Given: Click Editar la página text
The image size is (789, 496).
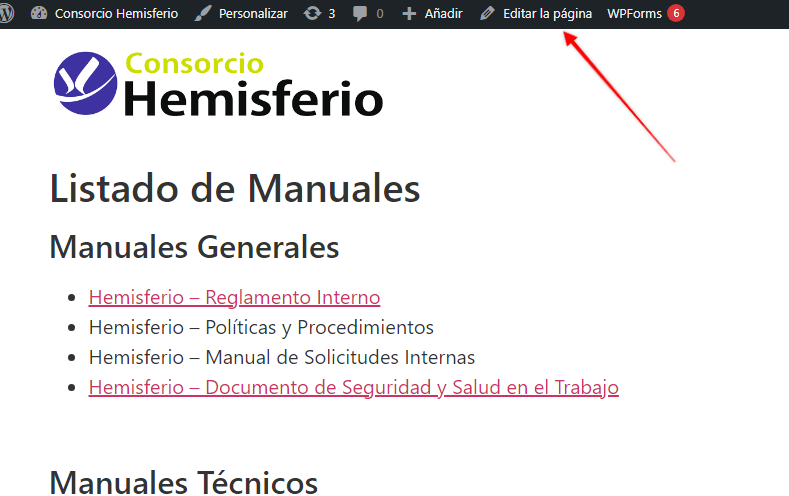Looking at the screenshot, I should 547,14.
